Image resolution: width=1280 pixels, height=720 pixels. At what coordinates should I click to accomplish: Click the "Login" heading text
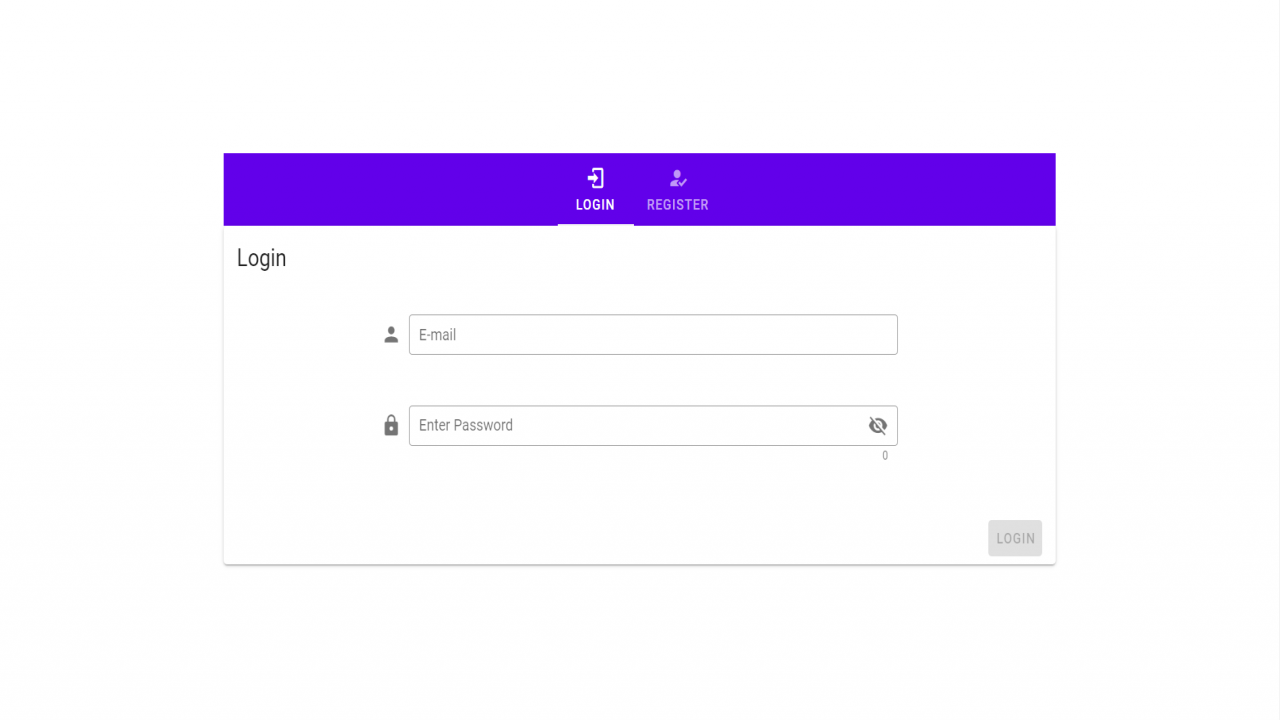[x=261, y=258]
